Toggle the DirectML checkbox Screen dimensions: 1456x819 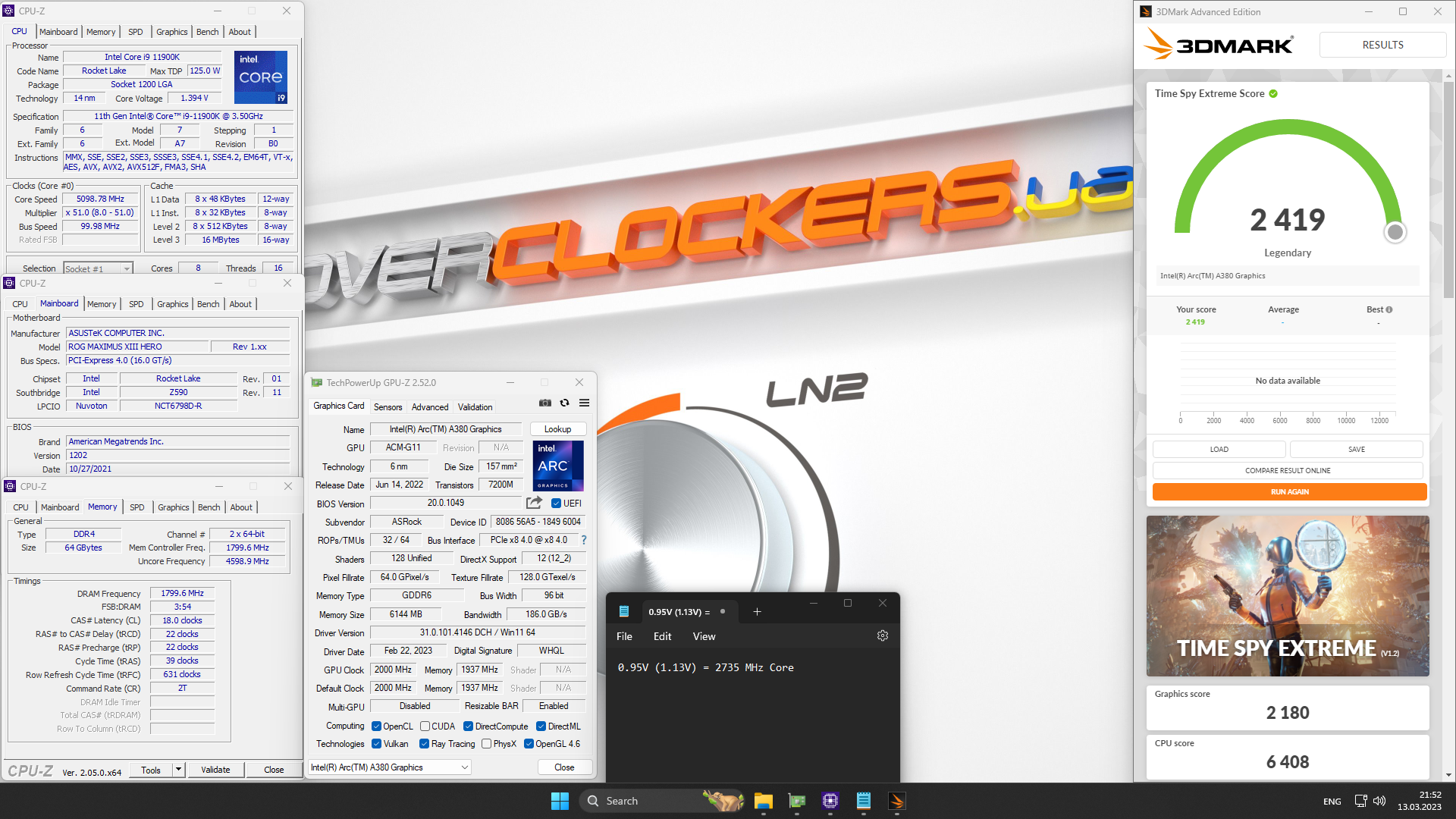541,726
